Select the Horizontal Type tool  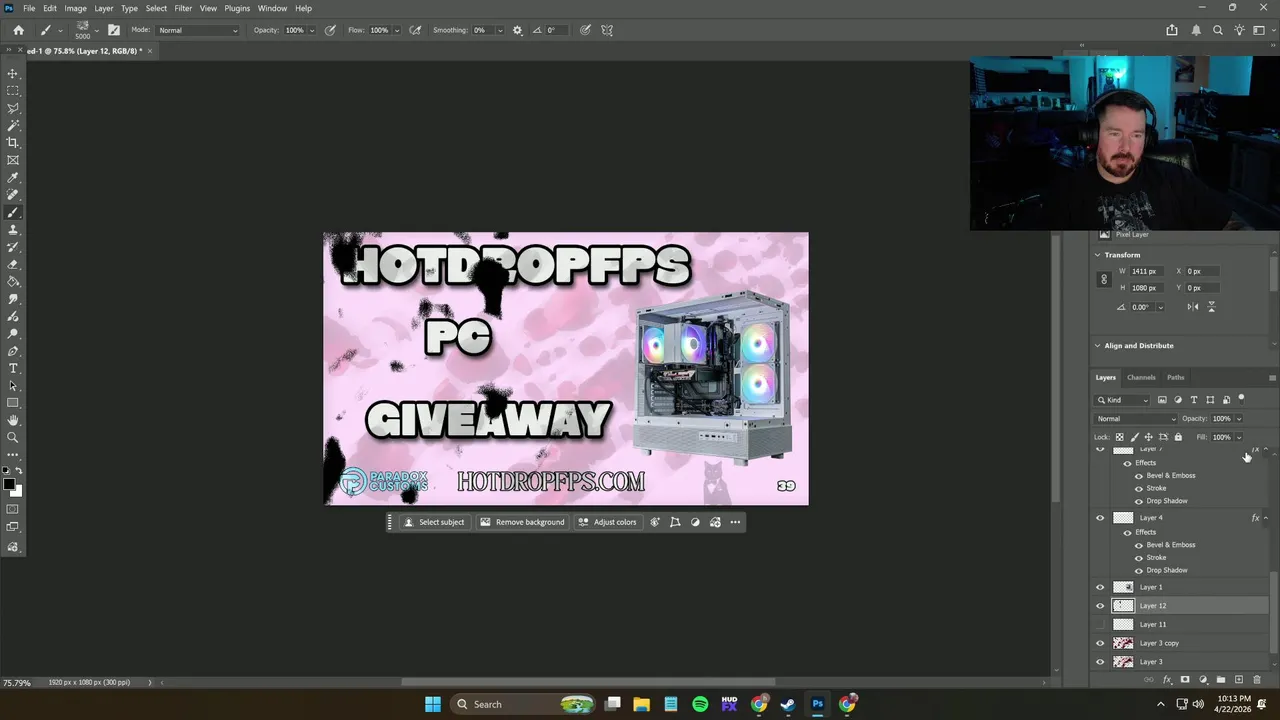pos(13,369)
